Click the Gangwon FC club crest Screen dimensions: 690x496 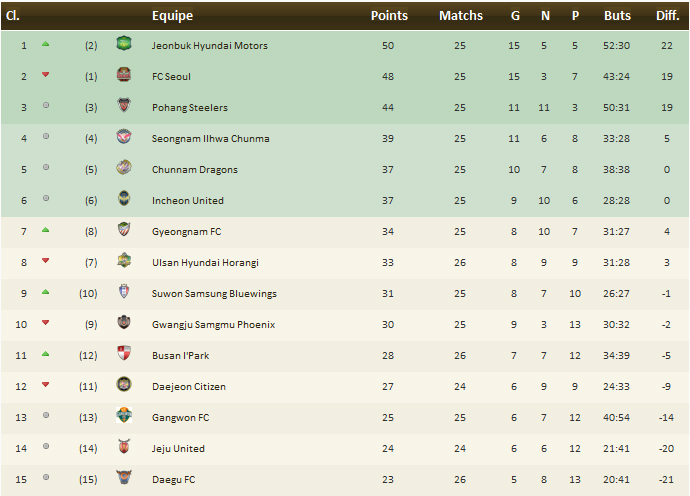coord(123,417)
